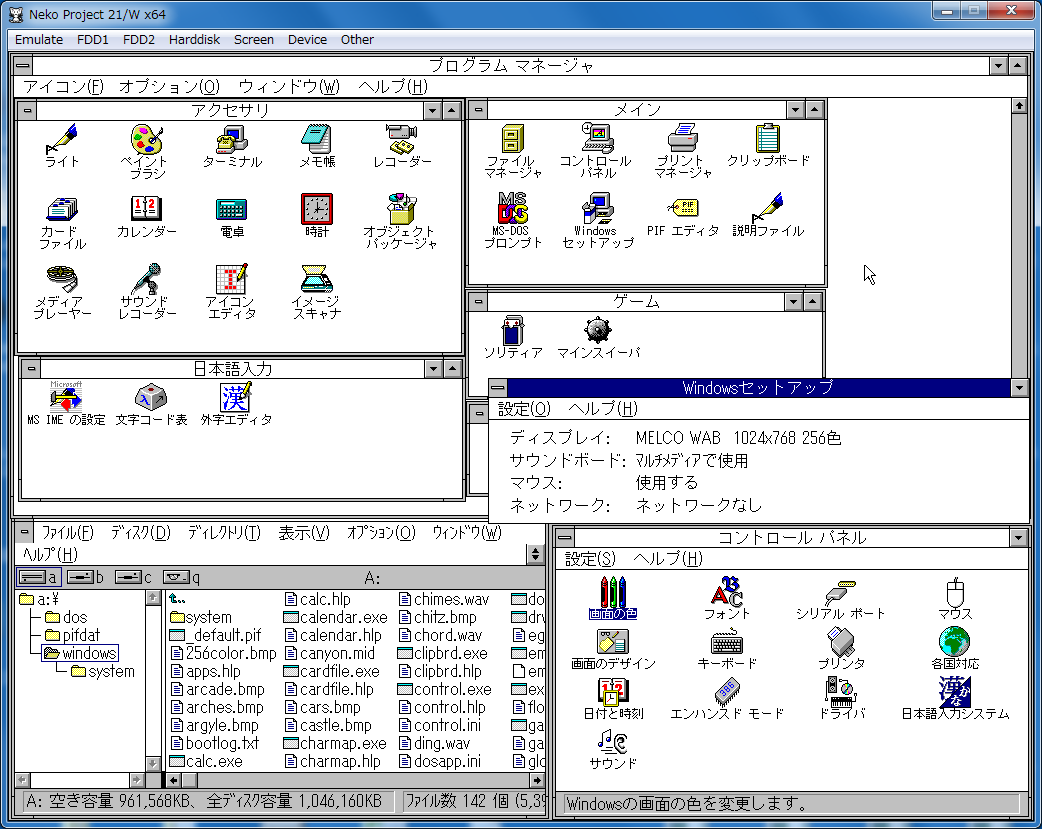Open 設定(O) in the Windowsセットアップ window
The image size is (1042, 829).
click(524, 409)
